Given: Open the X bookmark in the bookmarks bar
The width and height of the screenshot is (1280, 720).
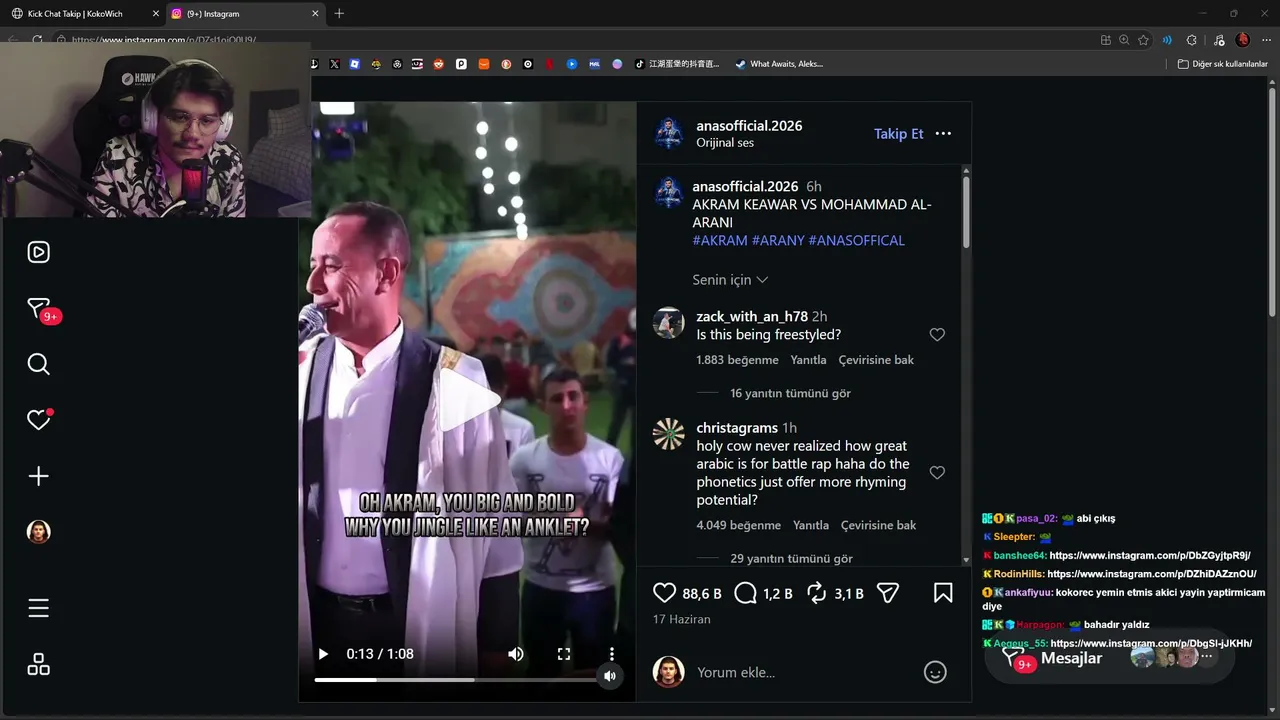Looking at the screenshot, I should point(334,64).
